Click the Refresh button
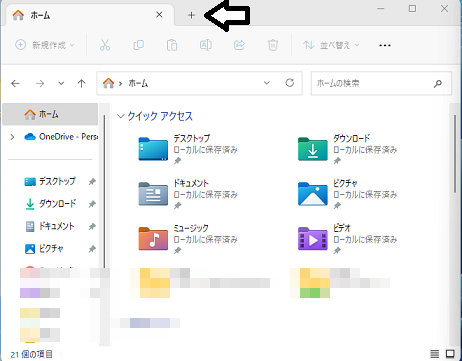This screenshot has height=361, width=462. click(290, 83)
